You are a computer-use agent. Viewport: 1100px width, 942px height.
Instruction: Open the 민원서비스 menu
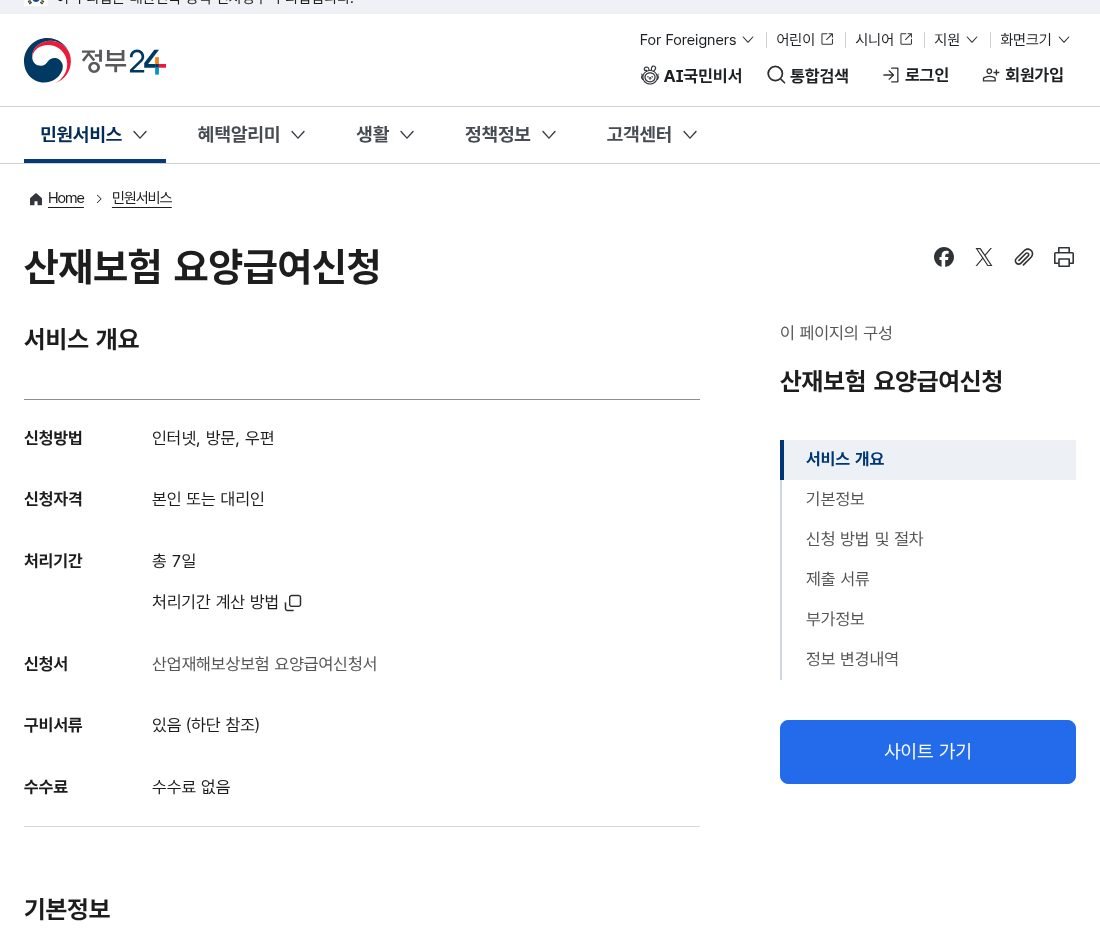point(94,134)
